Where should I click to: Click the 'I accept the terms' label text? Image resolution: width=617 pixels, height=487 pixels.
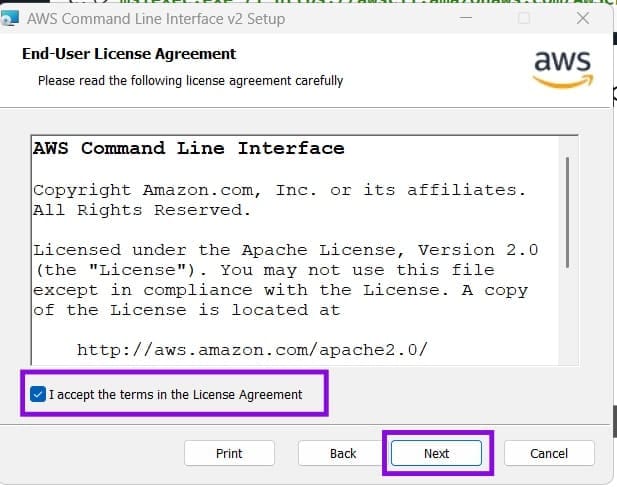pyautogui.click(x=175, y=394)
